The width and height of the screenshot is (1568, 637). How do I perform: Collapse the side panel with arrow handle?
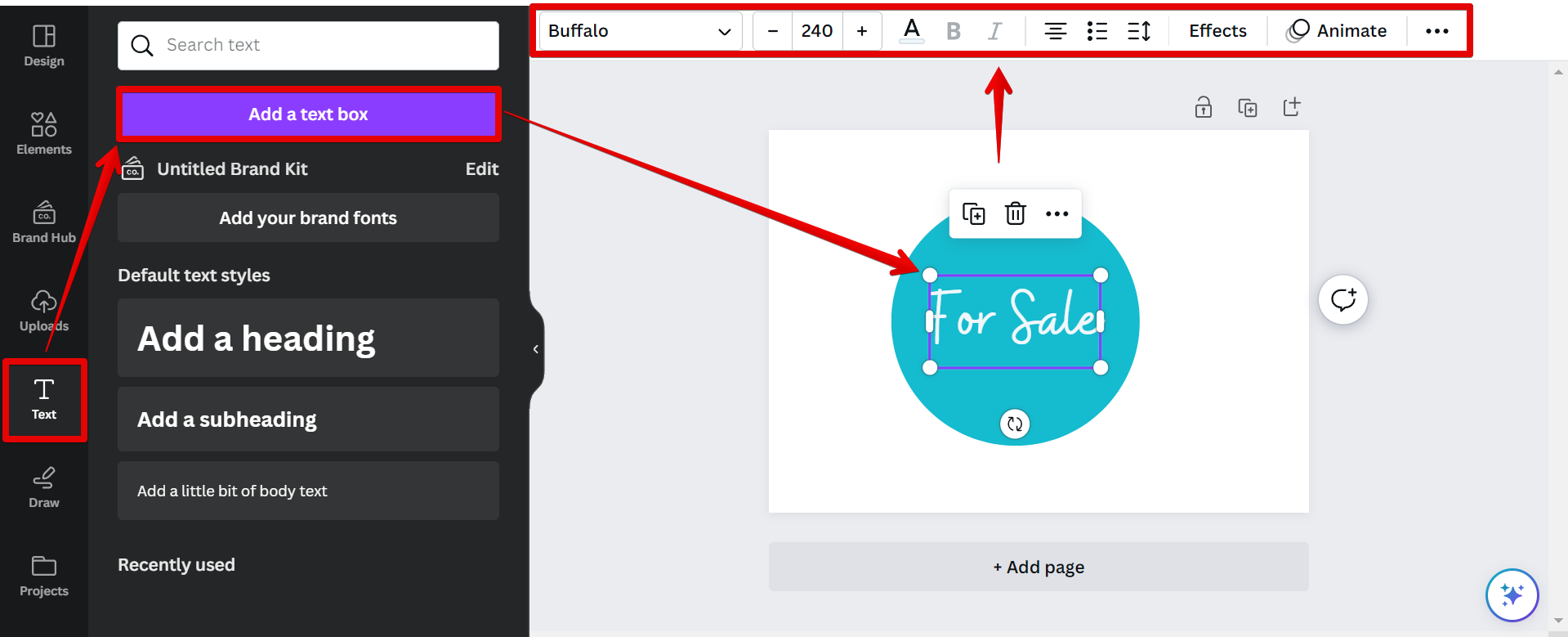535,349
